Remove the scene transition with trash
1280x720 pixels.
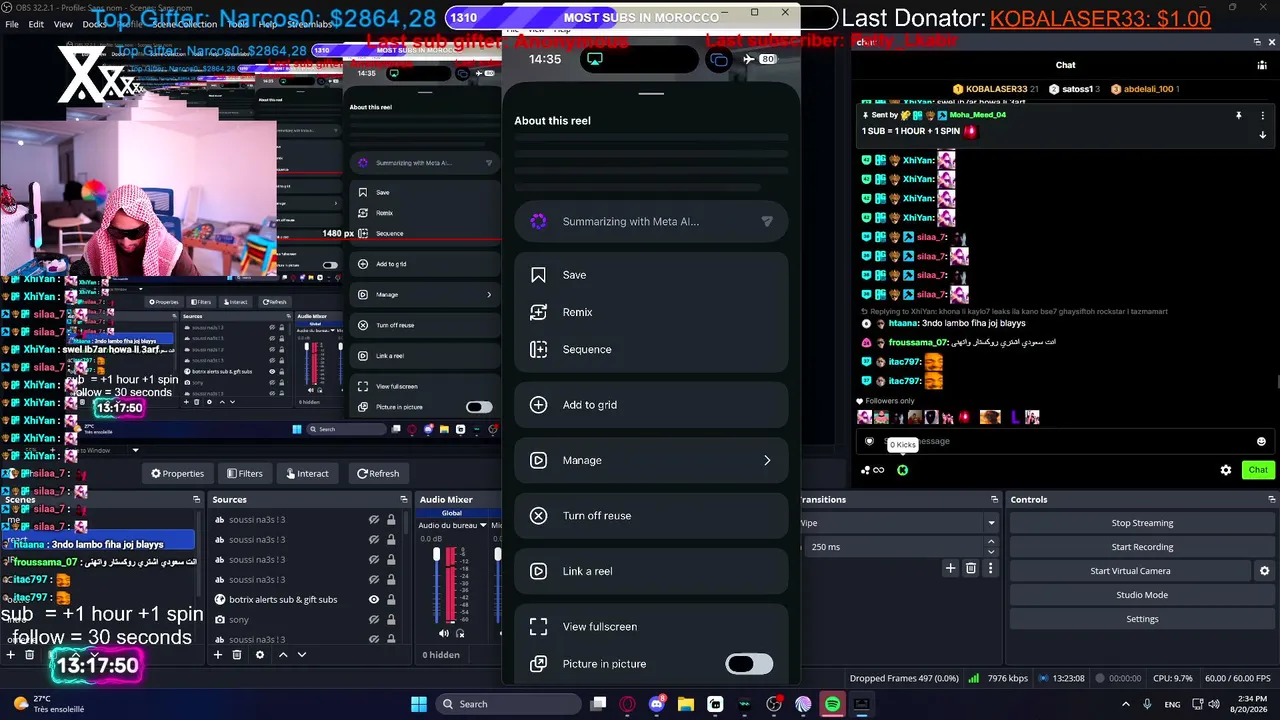(970, 568)
